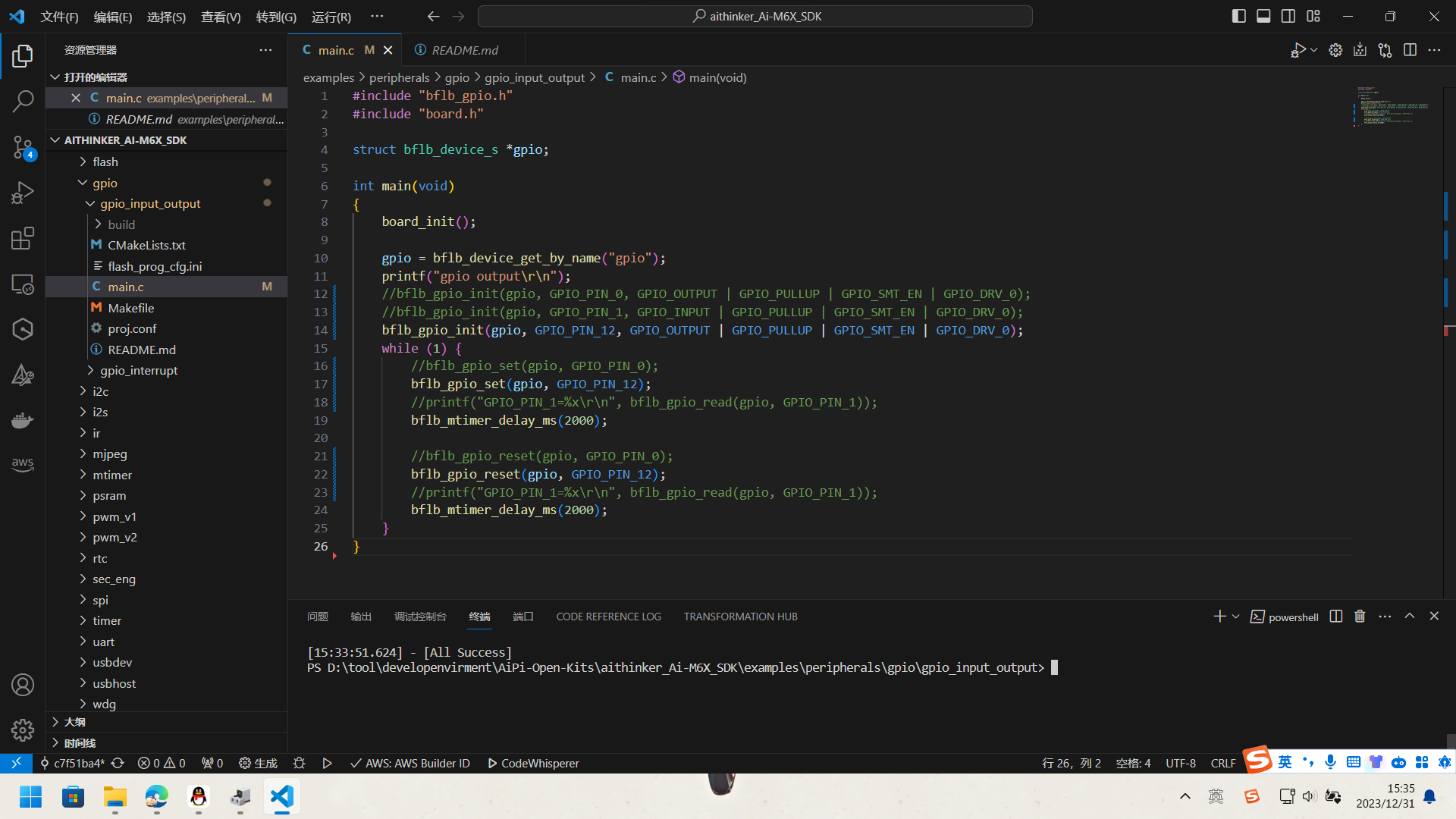This screenshot has height=819, width=1456.
Task: Open the Explorer view in activity bar
Action: pos(23,55)
